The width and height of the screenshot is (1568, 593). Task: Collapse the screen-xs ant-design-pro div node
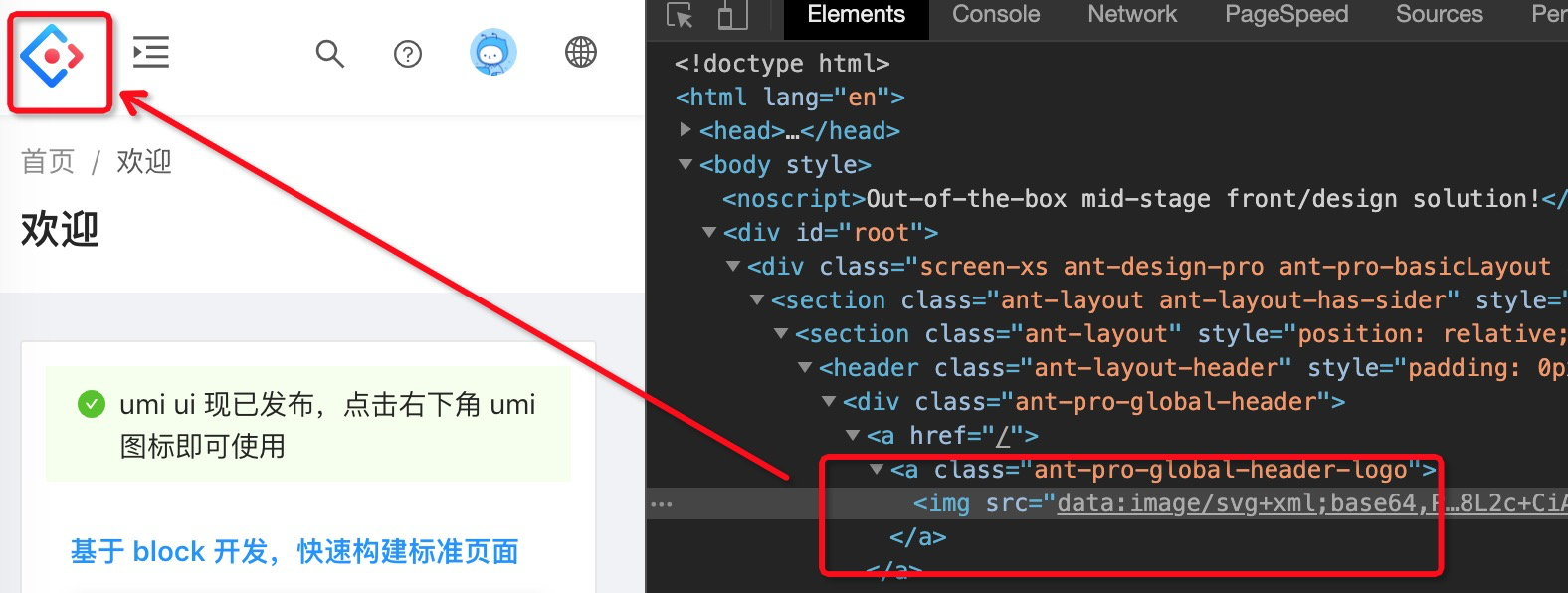coord(733,266)
